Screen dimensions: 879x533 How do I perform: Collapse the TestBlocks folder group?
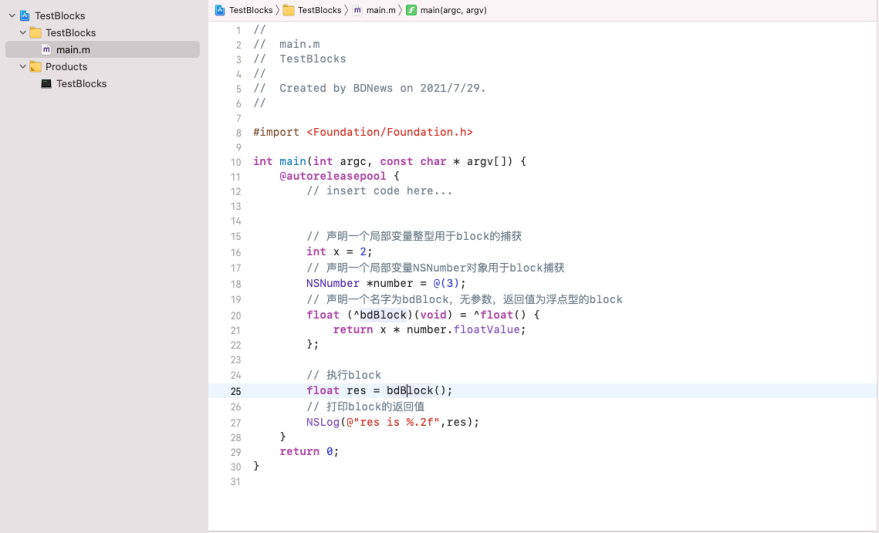click(23, 33)
